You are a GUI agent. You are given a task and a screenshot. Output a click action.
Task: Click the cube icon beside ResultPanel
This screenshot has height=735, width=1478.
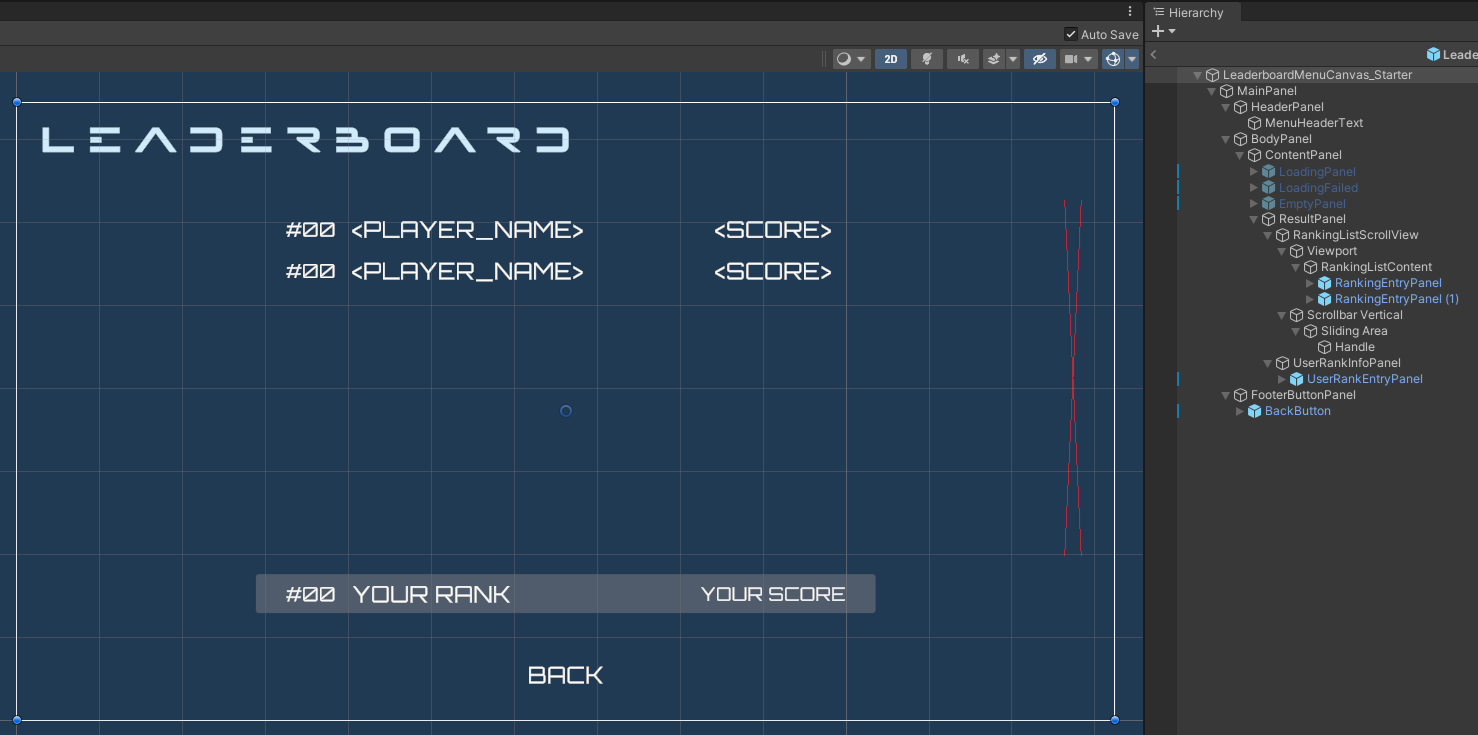1269,219
